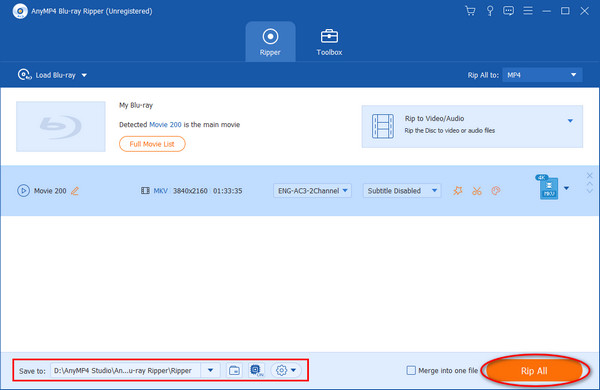Open the enhance effect star-wand icon

(x=458, y=191)
